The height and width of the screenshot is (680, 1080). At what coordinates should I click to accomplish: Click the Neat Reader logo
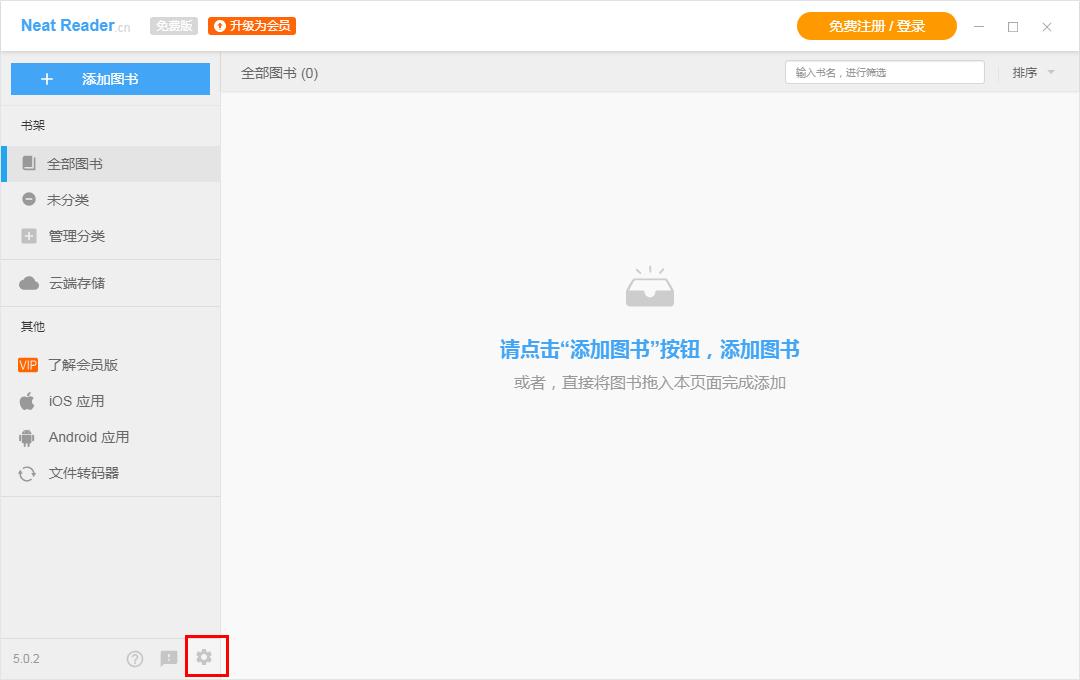click(x=65, y=25)
